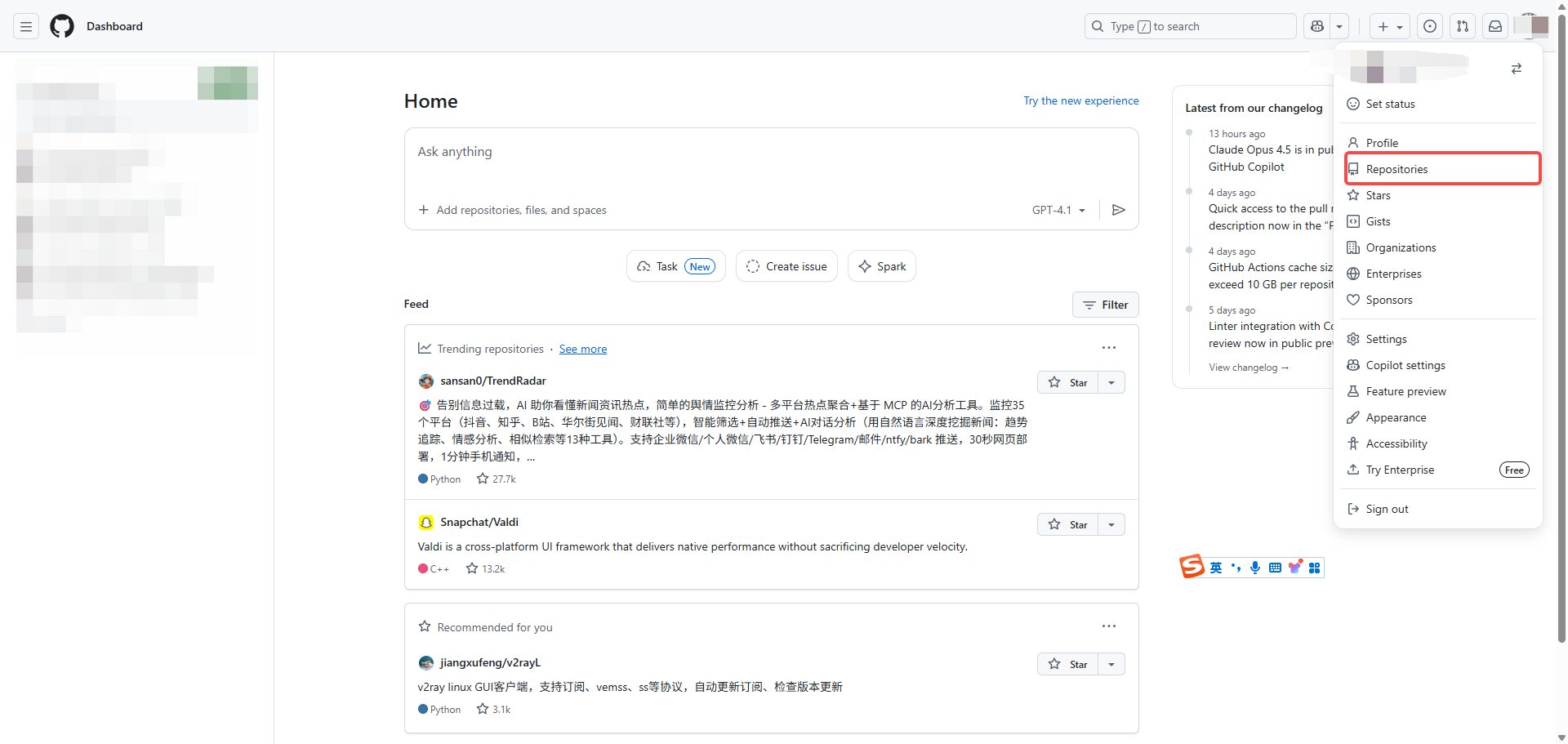The height and width of the screenshot is (744, 1568).
Task: Click the Type to search field
Action: [1190, 26]
